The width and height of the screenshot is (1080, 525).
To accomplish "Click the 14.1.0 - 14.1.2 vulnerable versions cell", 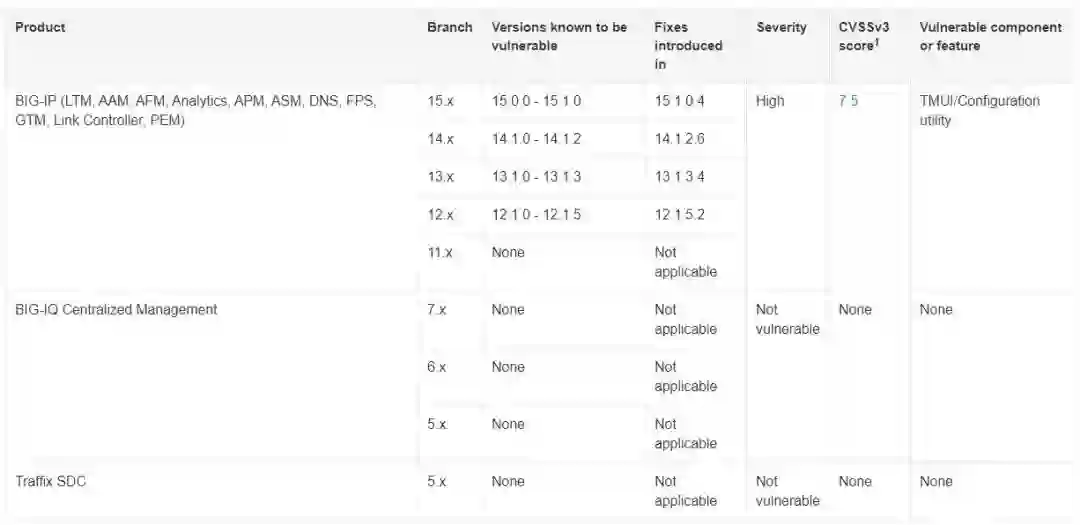I will click(x=536, y=139).
